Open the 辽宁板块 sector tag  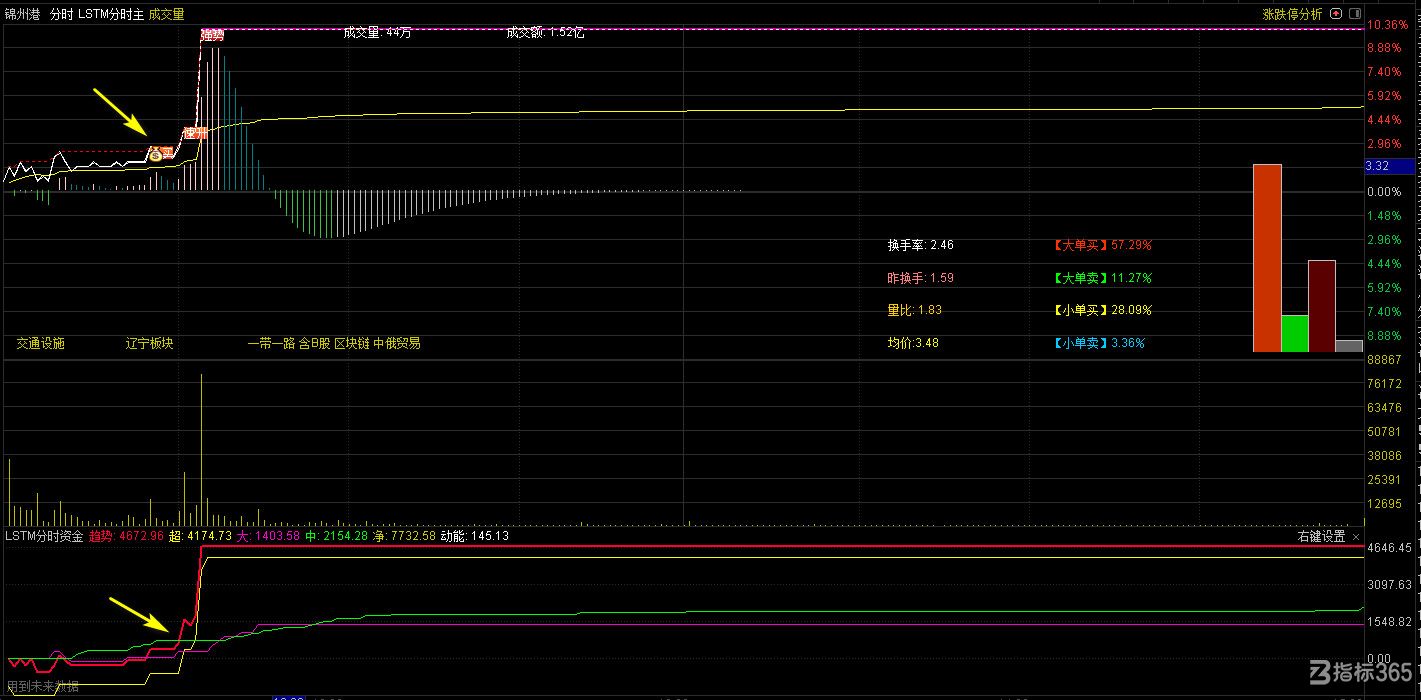[x=149, y=343]
